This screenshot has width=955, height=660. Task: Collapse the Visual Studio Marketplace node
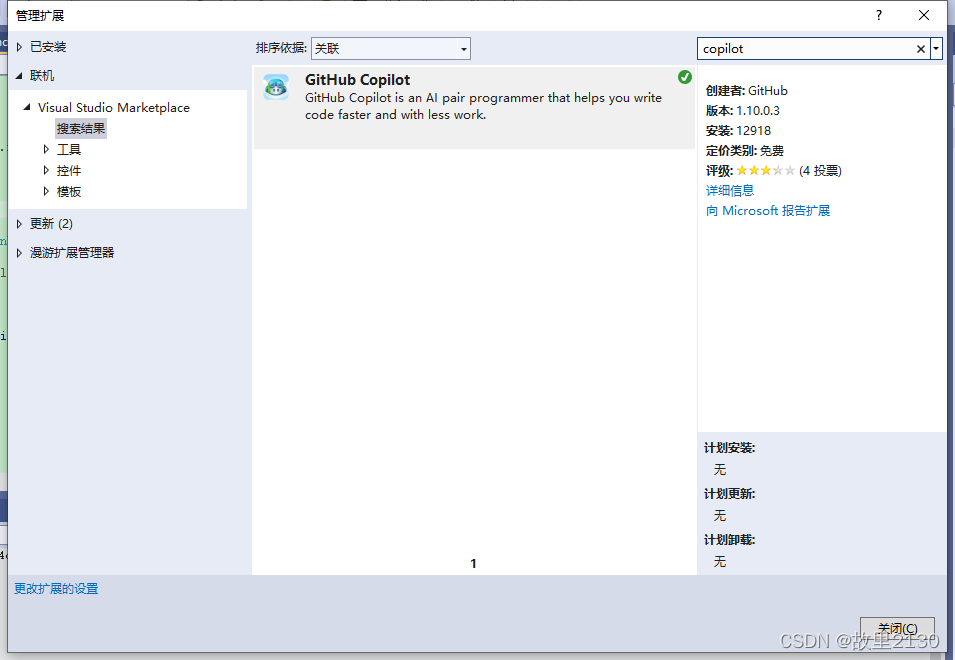(27, 107)
